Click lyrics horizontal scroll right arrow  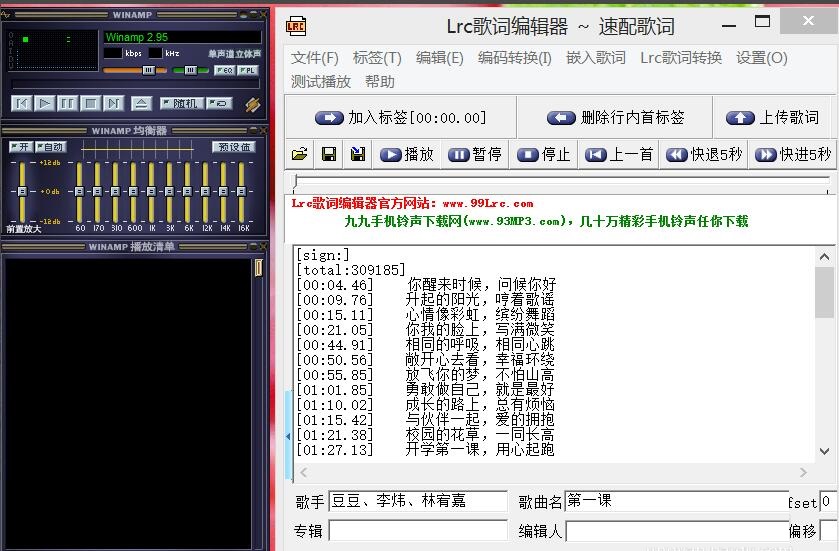click(x=803, y=472)
